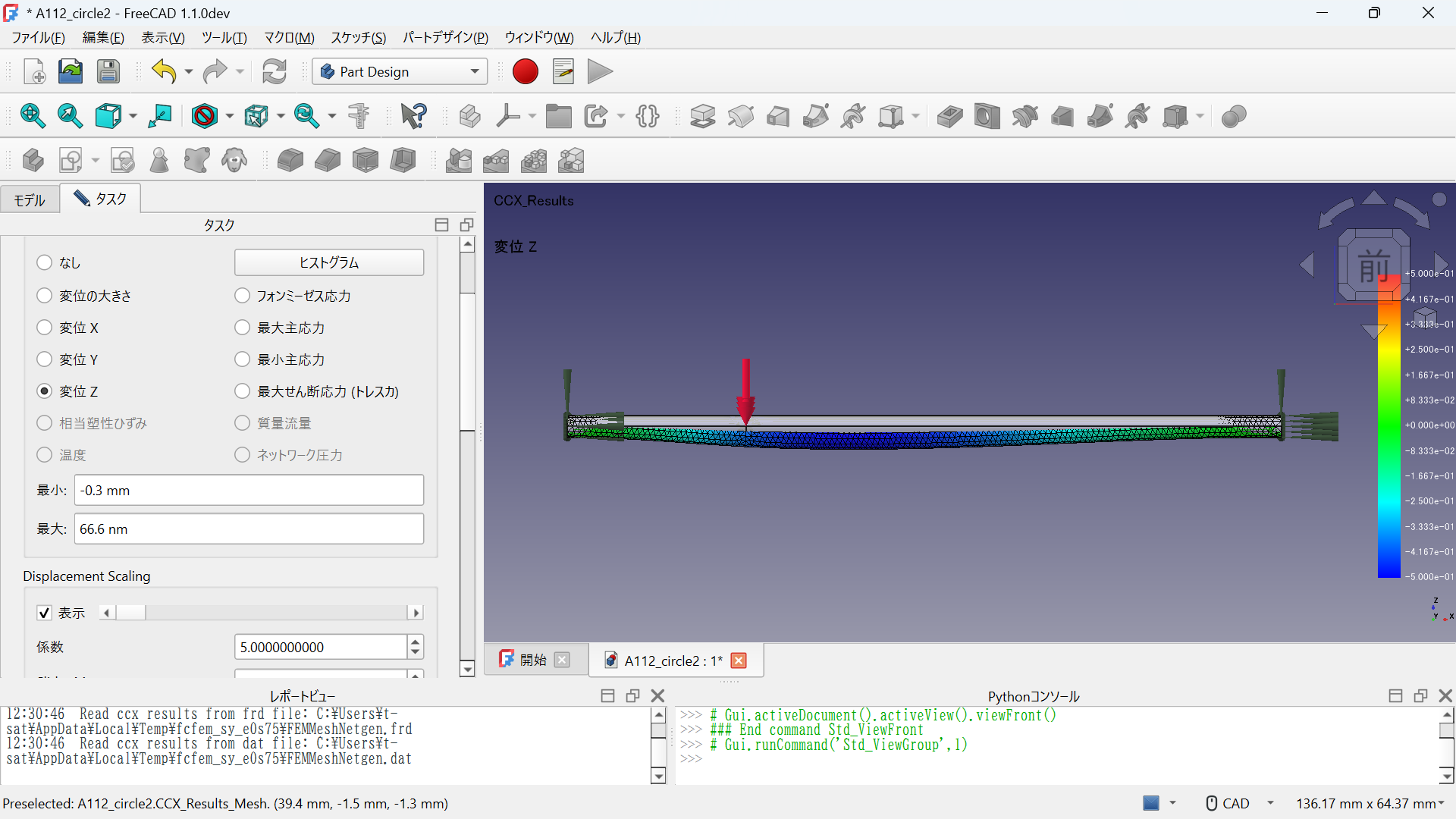Click the Save document icon
Viewport: 1456px width, 819px height.
(x=108, y=71)
